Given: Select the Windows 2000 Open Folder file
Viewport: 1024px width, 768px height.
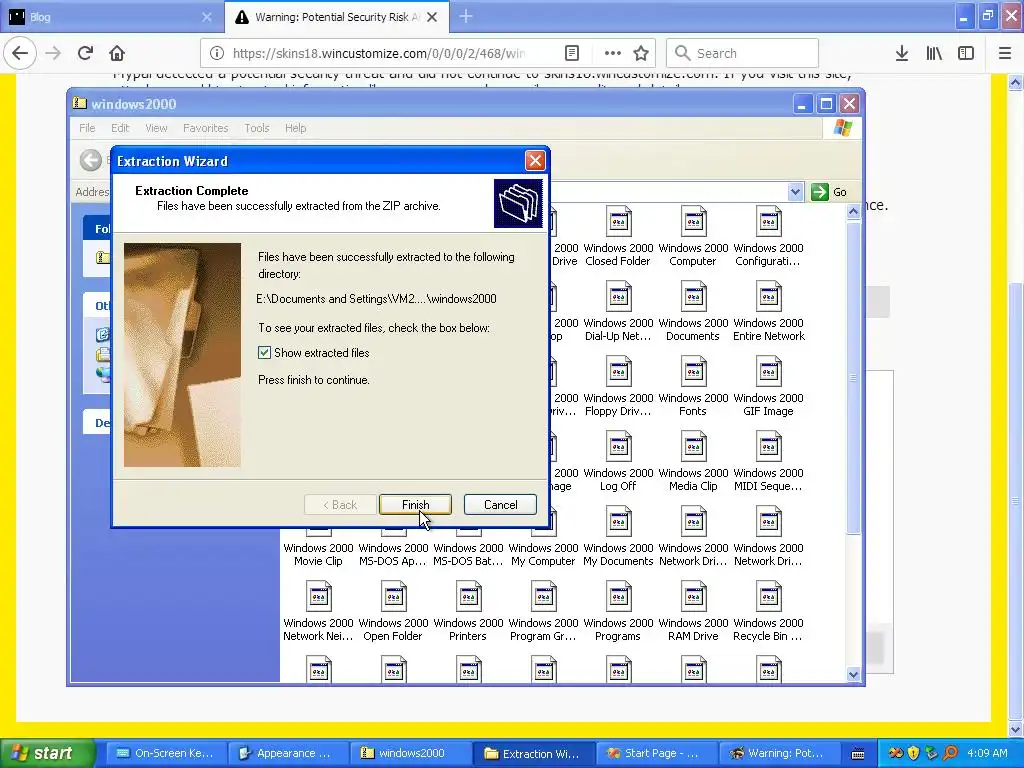Looking at the screenshot, I should tap(393, 612).
